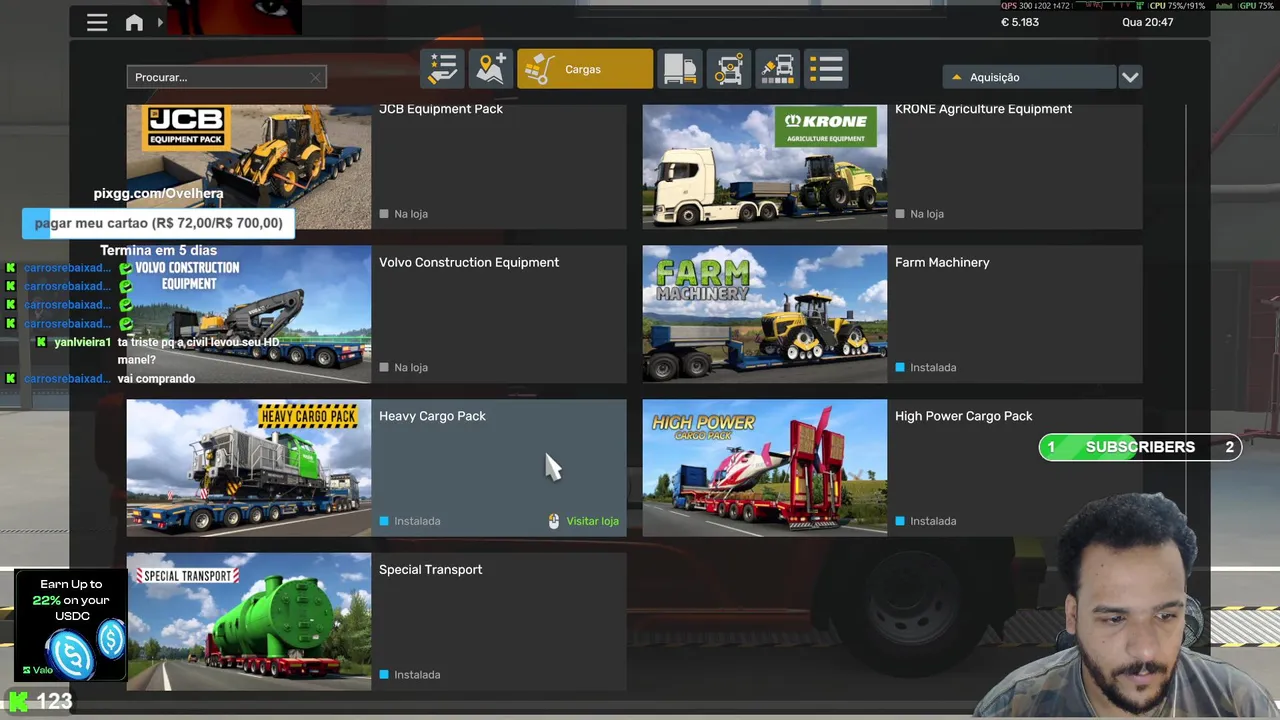The image size is (1280, 720).
Task: Click Visitar loja on Heavy Cargo Pack
Action: 592,521
